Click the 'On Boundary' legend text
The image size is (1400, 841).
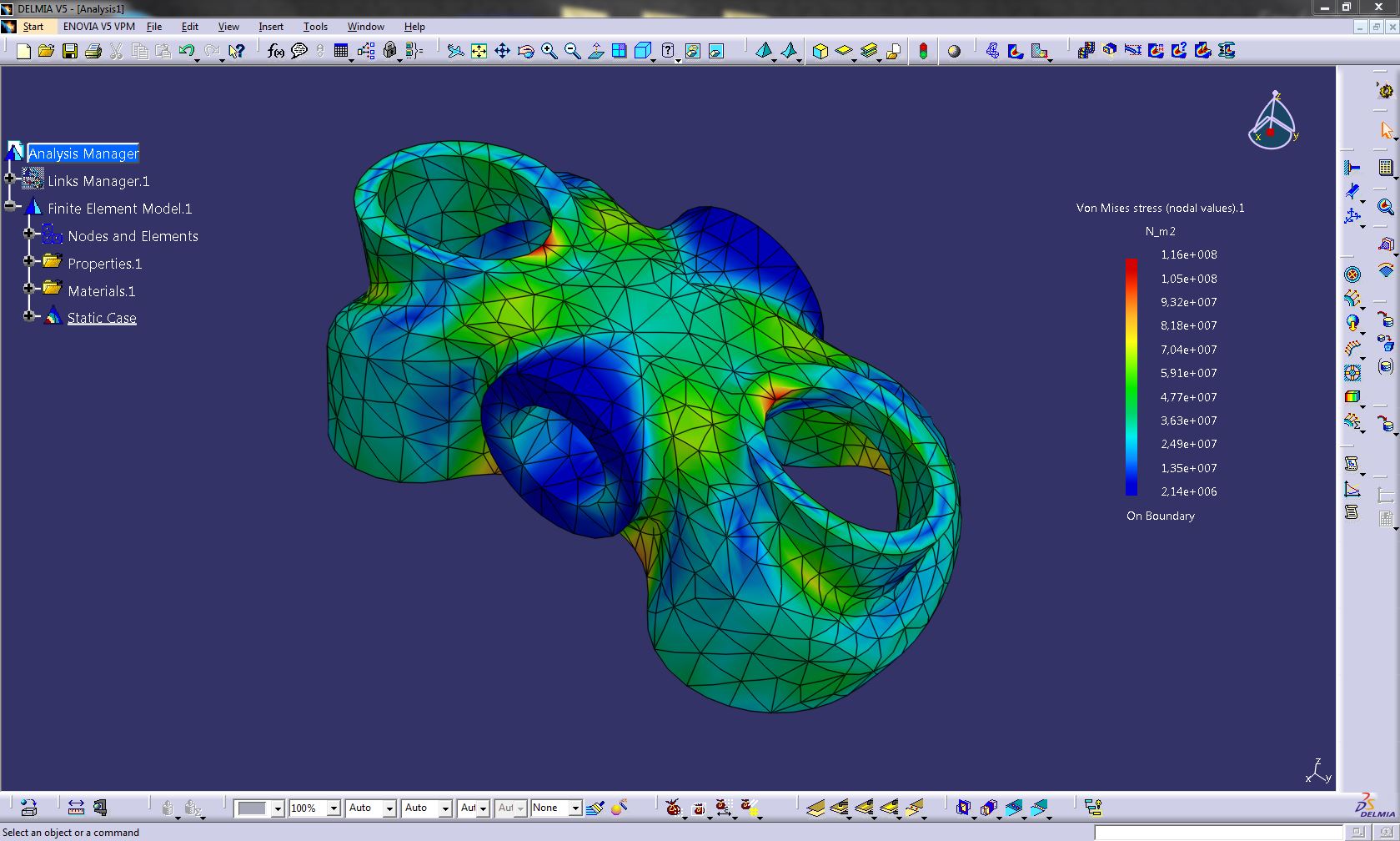tap(1160, 516)
